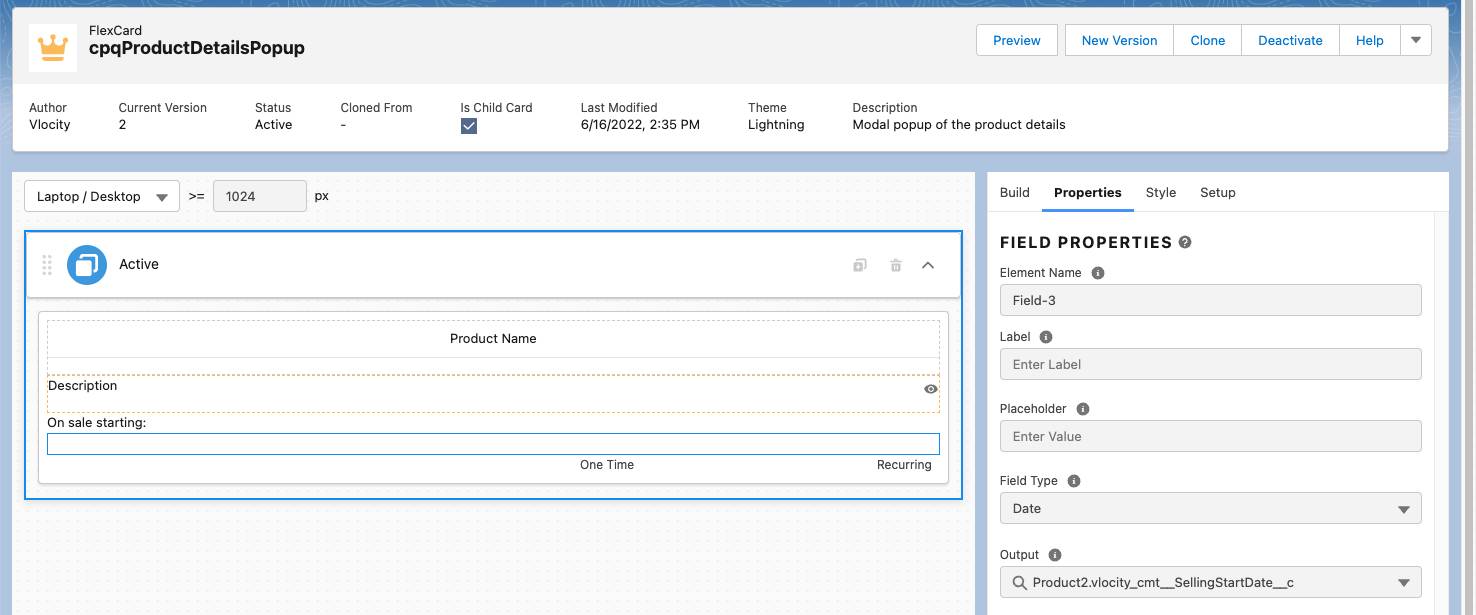Toggle visibility on the Description field
Viewport: 1476px width, 615px height.
click(930, 389)
